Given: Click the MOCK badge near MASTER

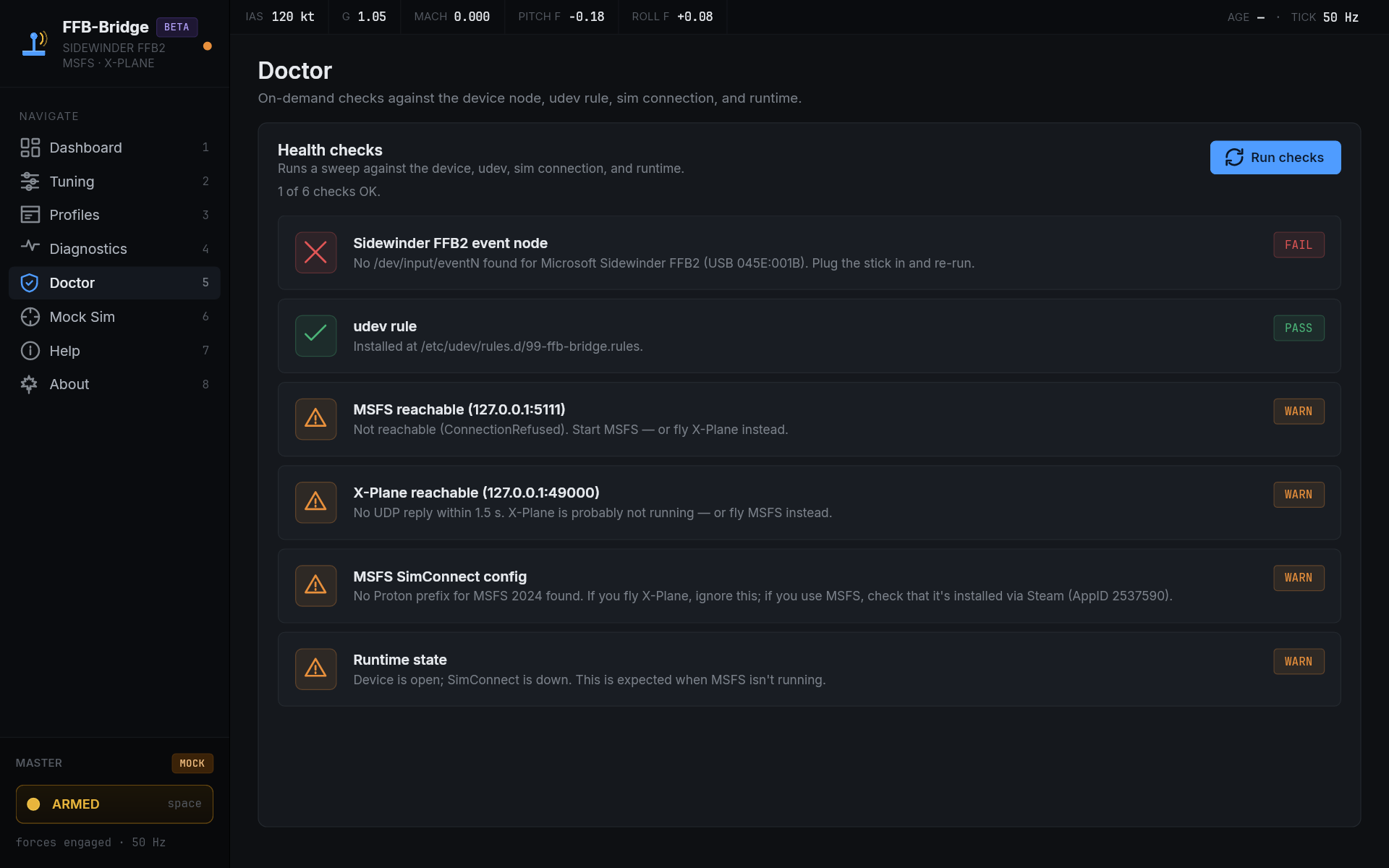Looking at the screenshot, I should (x=192, y=763).
